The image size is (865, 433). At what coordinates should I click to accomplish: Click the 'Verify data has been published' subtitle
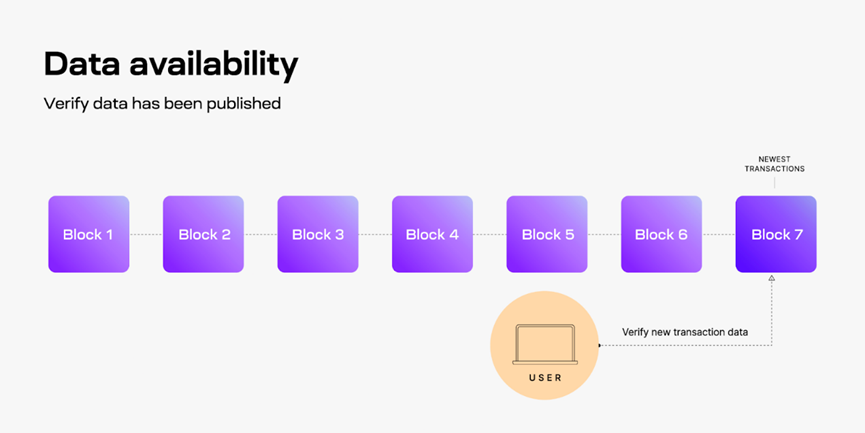tap(162, 103)
